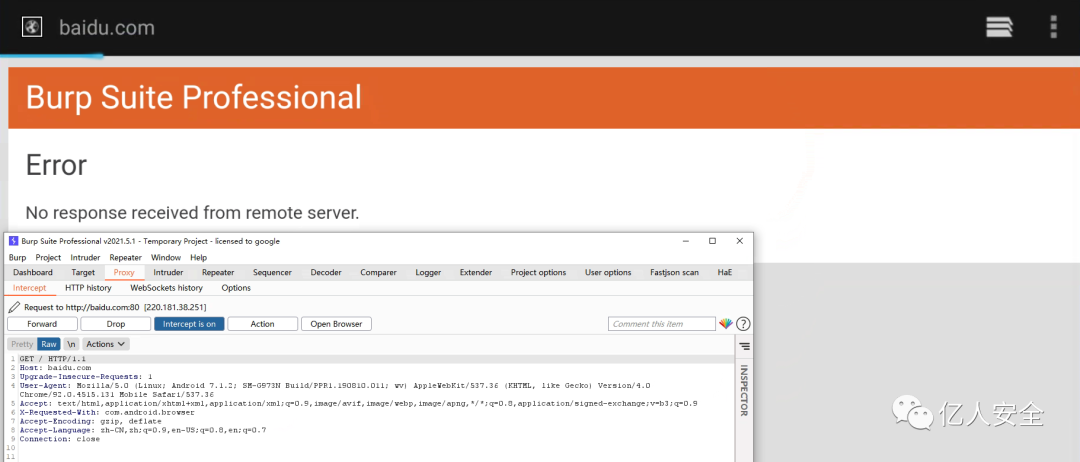
Task: Click the Forward button
Action: [x=42, y=324]
